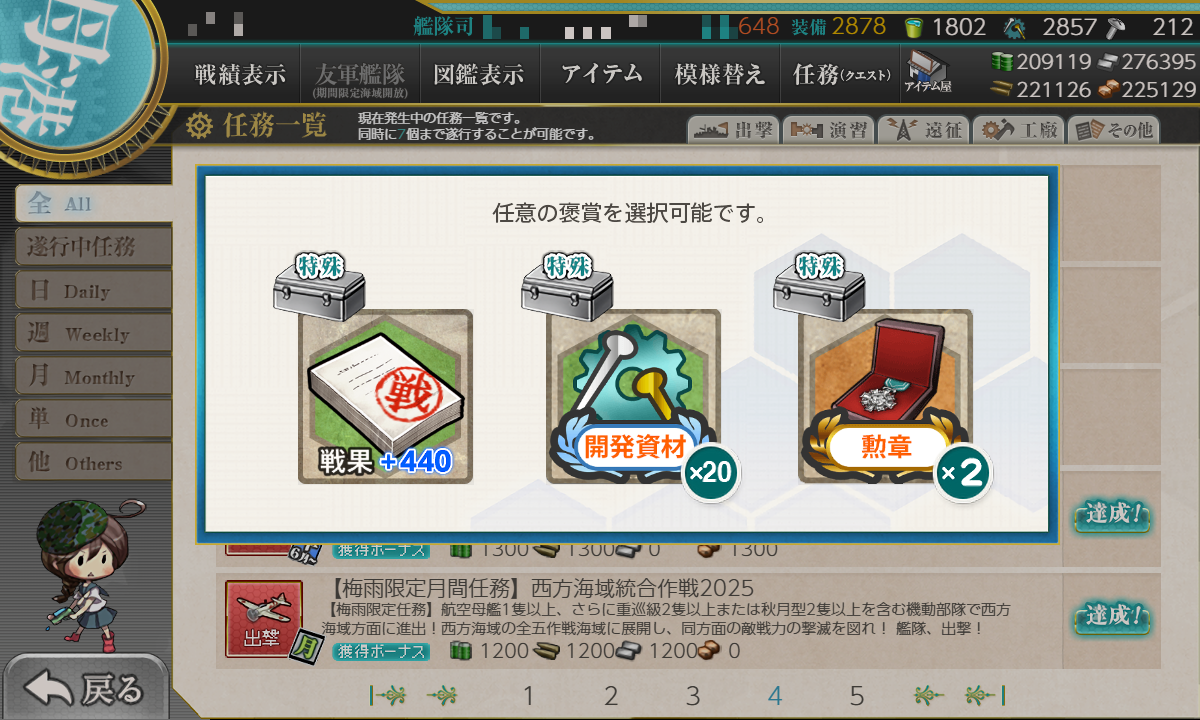The height and width of the screenshot is (720, 1200).
Task: Go to first quest page arrow
Action: point(386,695)
